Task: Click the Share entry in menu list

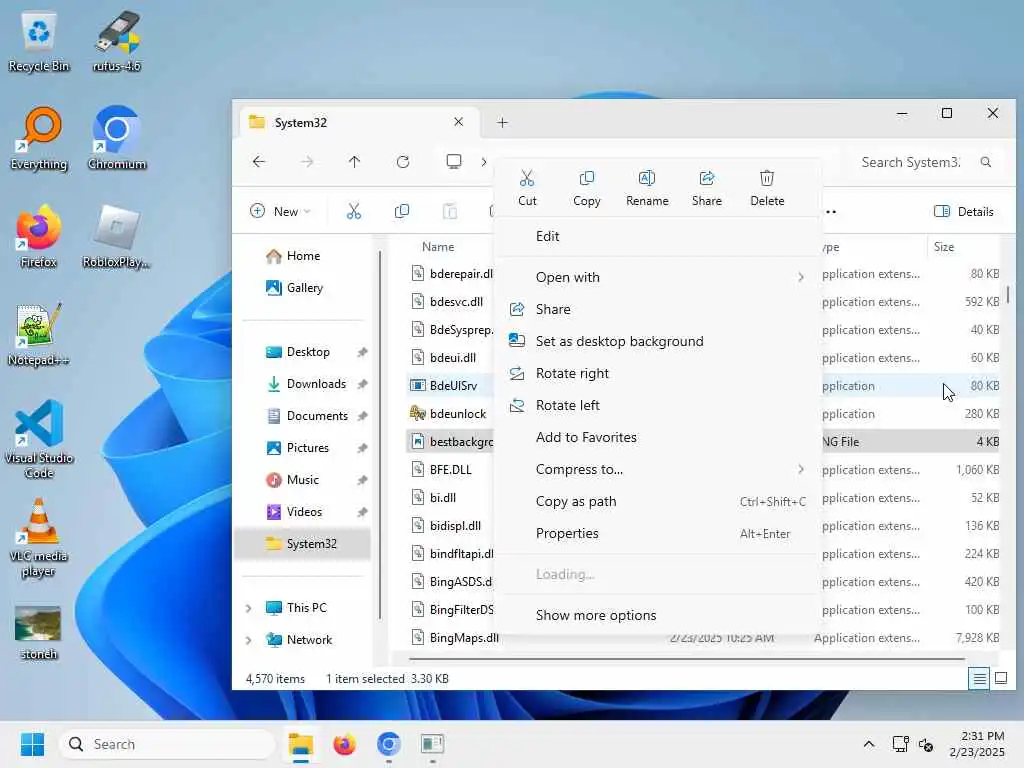Action: 656,309
